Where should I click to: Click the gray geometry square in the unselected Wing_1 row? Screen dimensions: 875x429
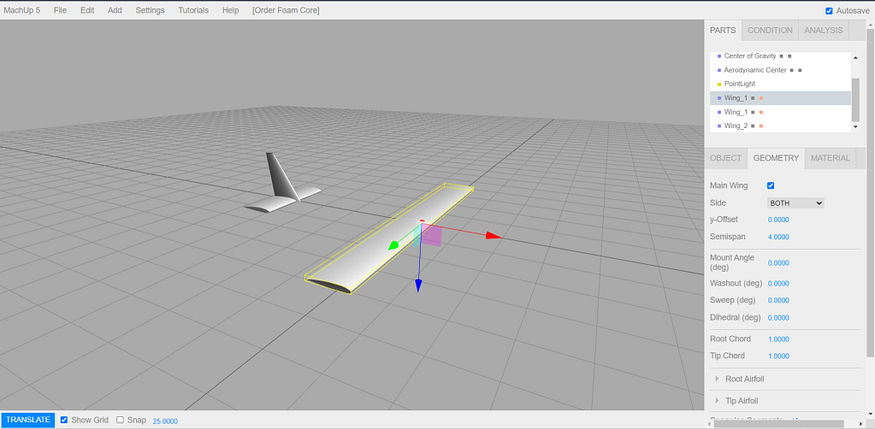753,112
